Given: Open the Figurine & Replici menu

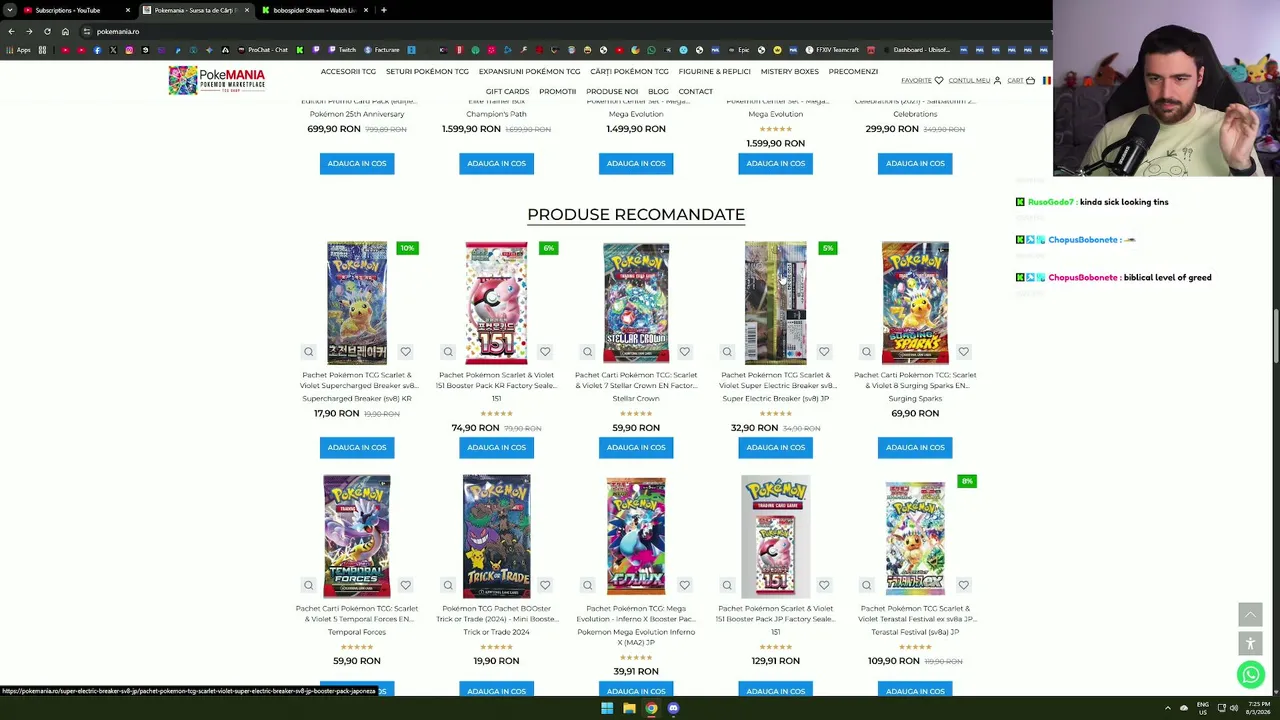Looking at the screenshot, I should [x=714, y=72].
